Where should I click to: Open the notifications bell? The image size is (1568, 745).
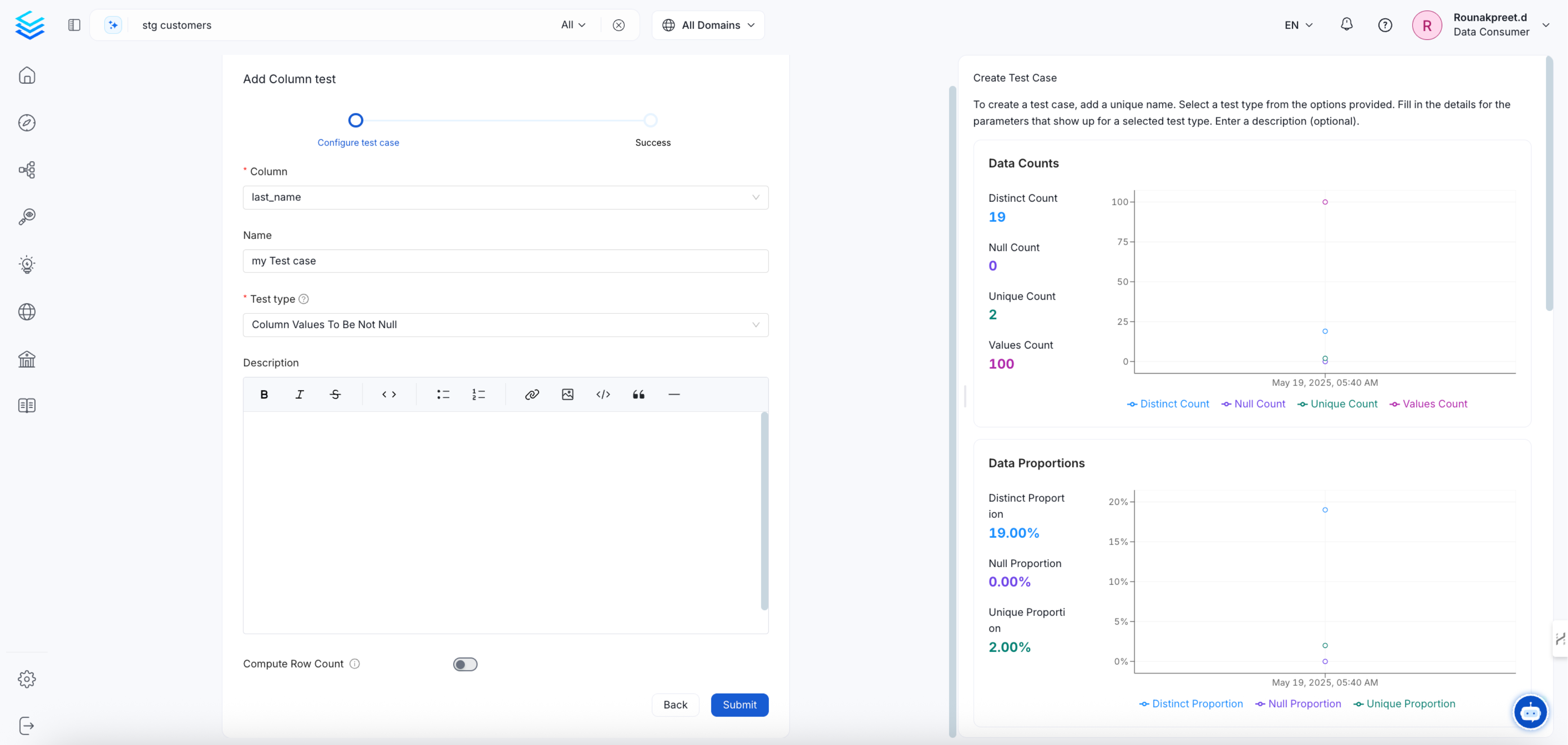click(1346, 25)
